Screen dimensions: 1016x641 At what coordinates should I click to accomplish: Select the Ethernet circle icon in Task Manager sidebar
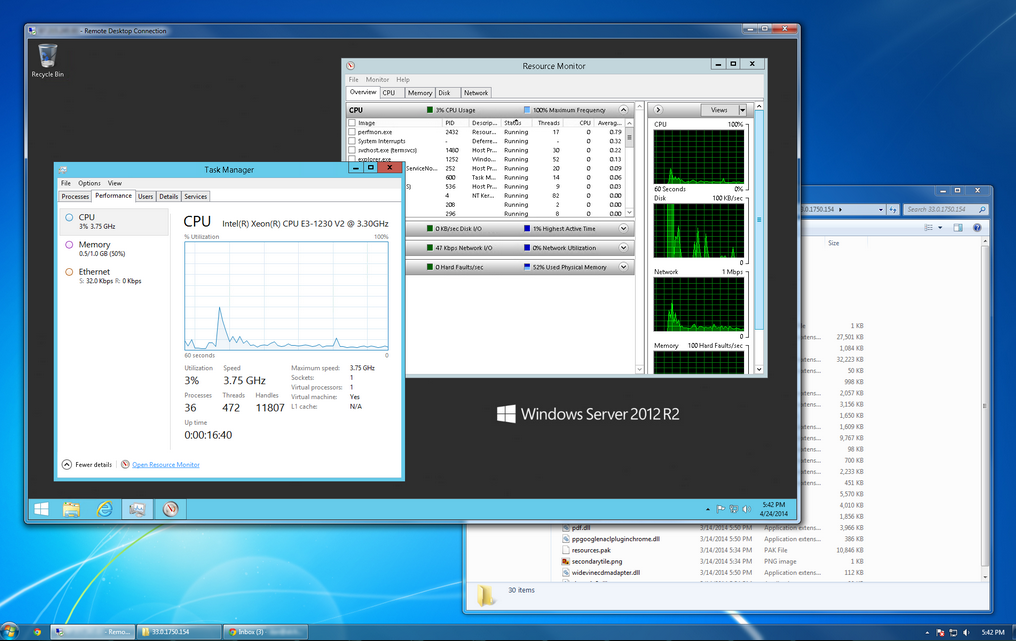tap(69, 272)
